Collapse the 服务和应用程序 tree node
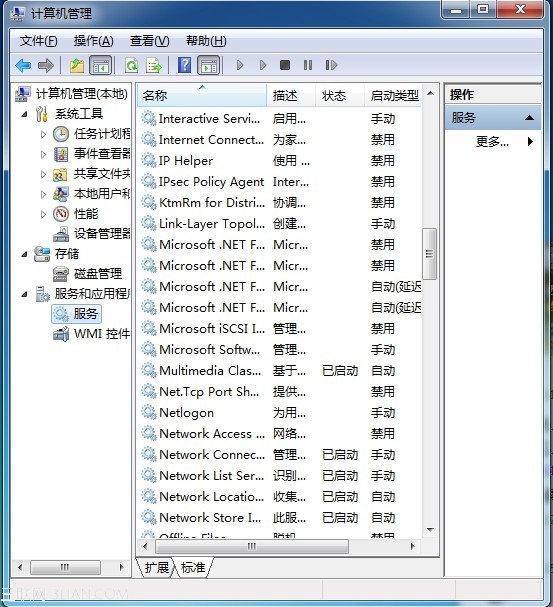Viewport: 553px width, 607px height. click(x=24, y=295)
